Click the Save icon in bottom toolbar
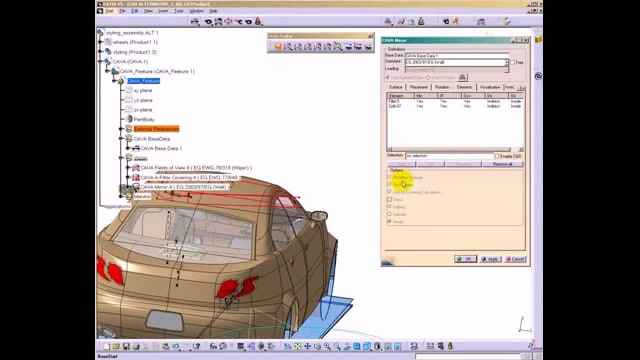640x360 pixels. 126,346
